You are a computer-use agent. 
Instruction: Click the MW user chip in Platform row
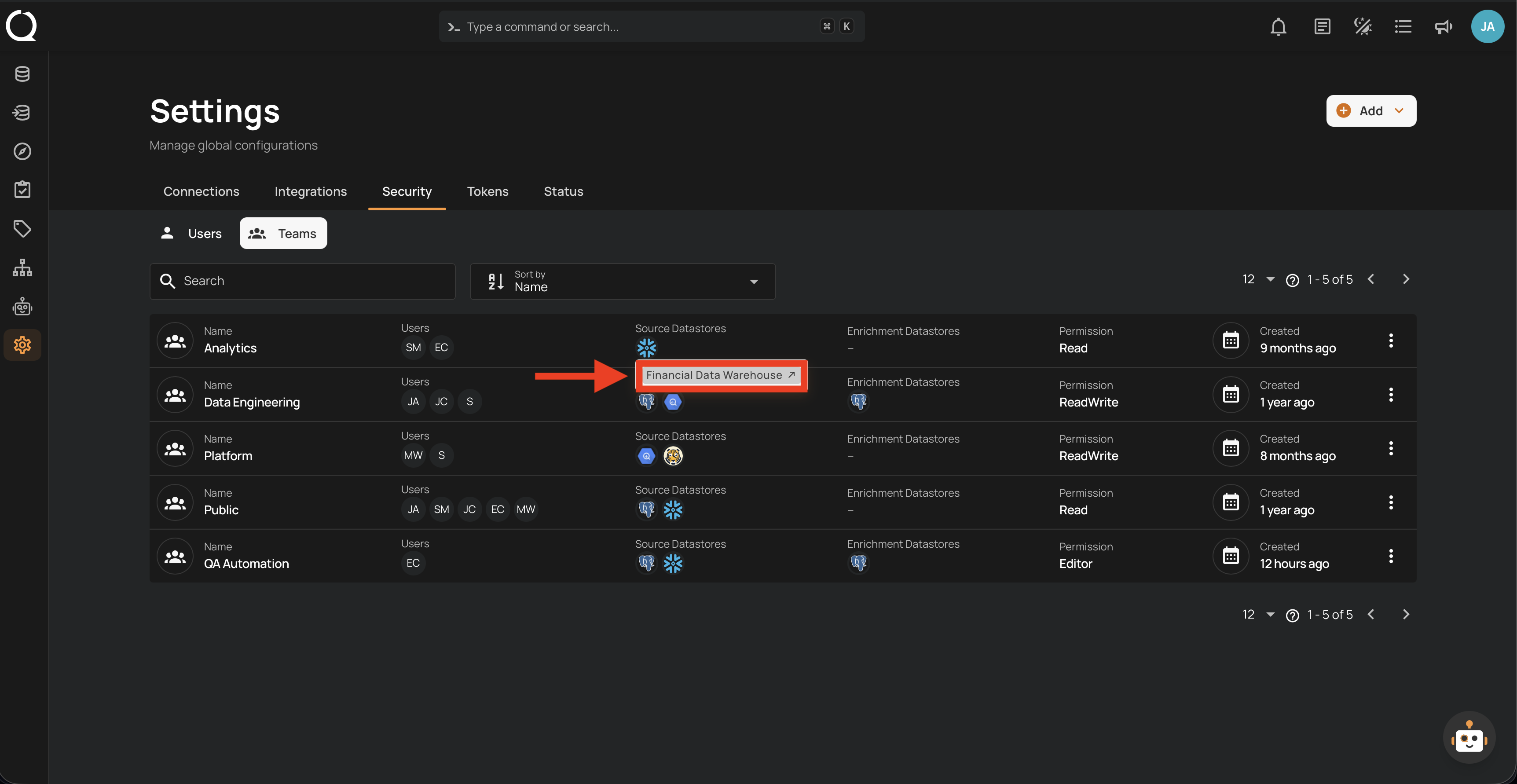414,455
